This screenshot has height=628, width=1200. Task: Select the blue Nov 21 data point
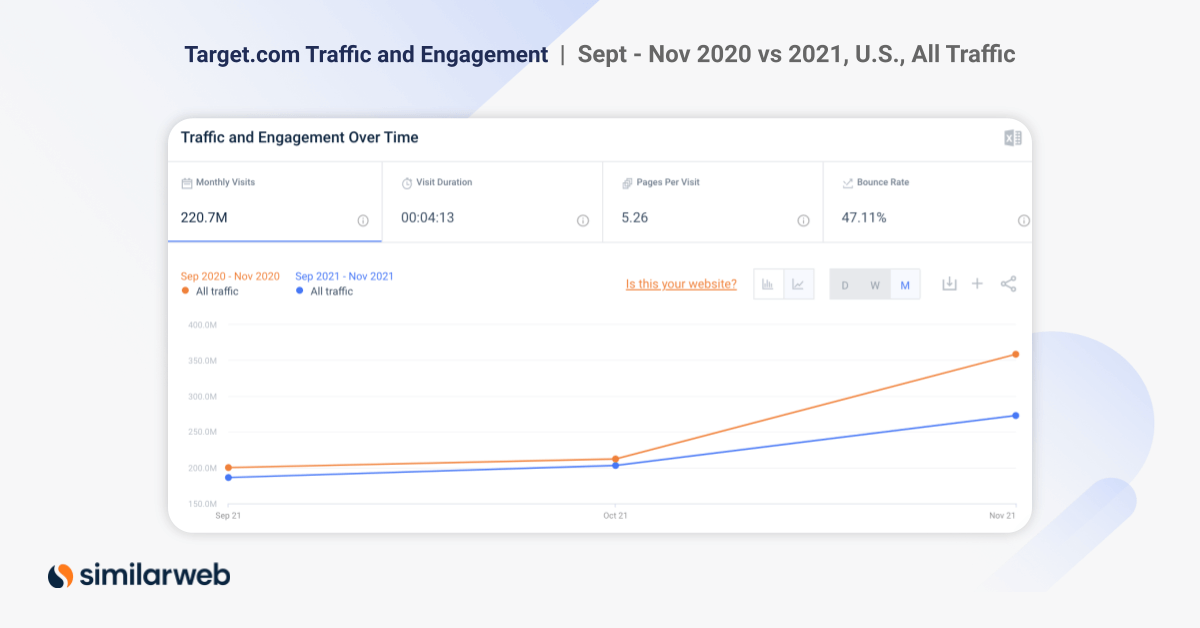pyautogui.click(x=1016, y=415)
